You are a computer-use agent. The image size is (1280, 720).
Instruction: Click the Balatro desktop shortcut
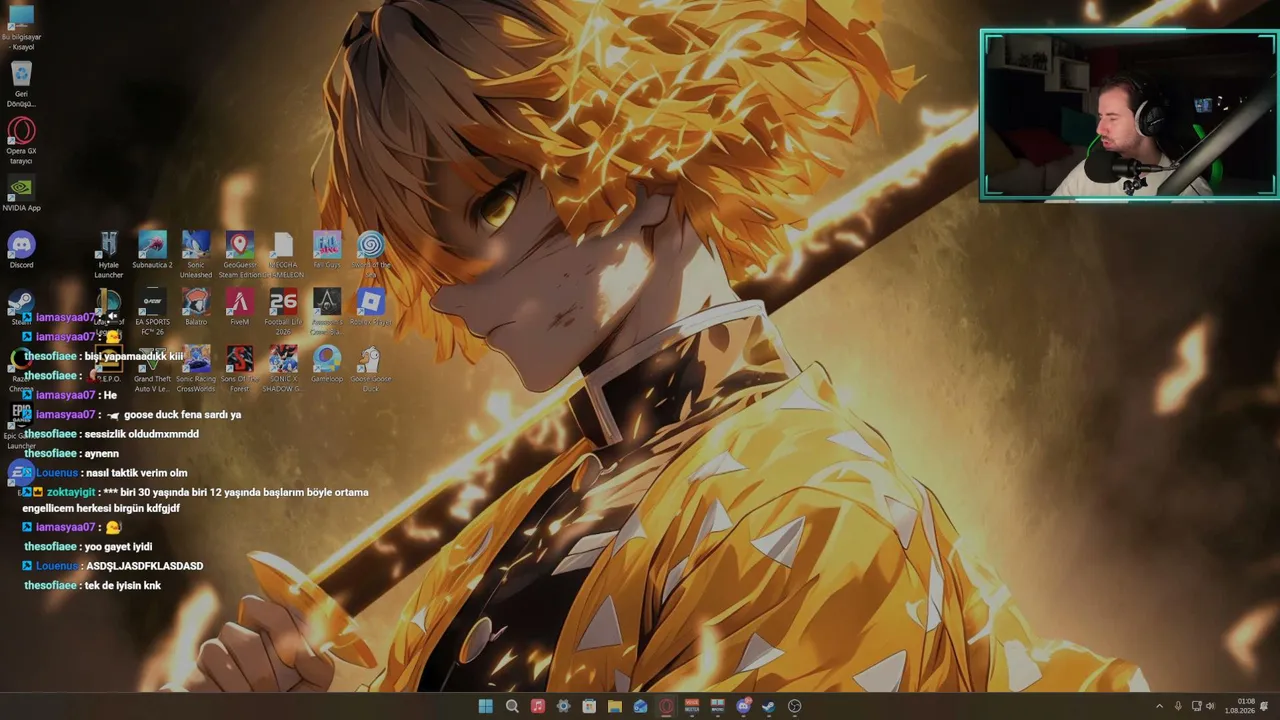pyautogui.click(x=196, y=308)
